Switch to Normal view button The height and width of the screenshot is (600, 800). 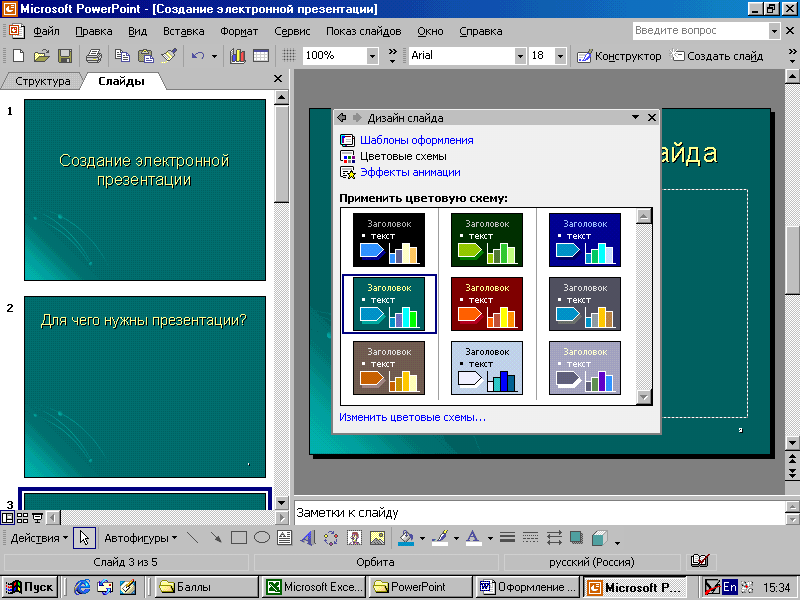7,518
